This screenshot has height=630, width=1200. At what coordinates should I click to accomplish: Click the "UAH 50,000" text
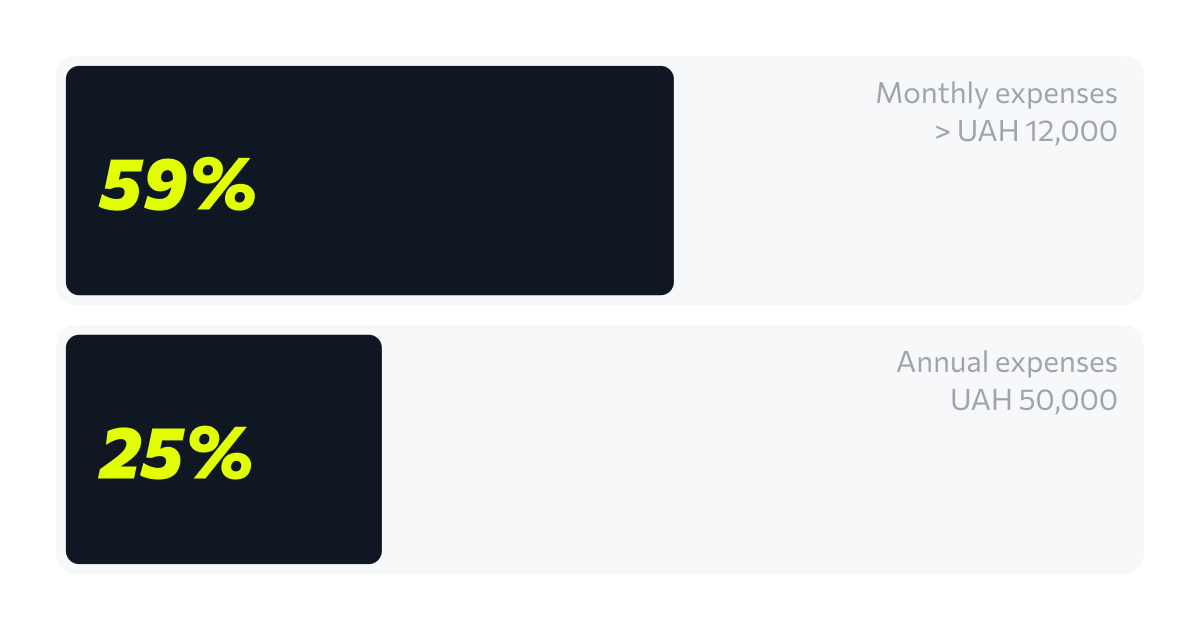(1033, 400)
